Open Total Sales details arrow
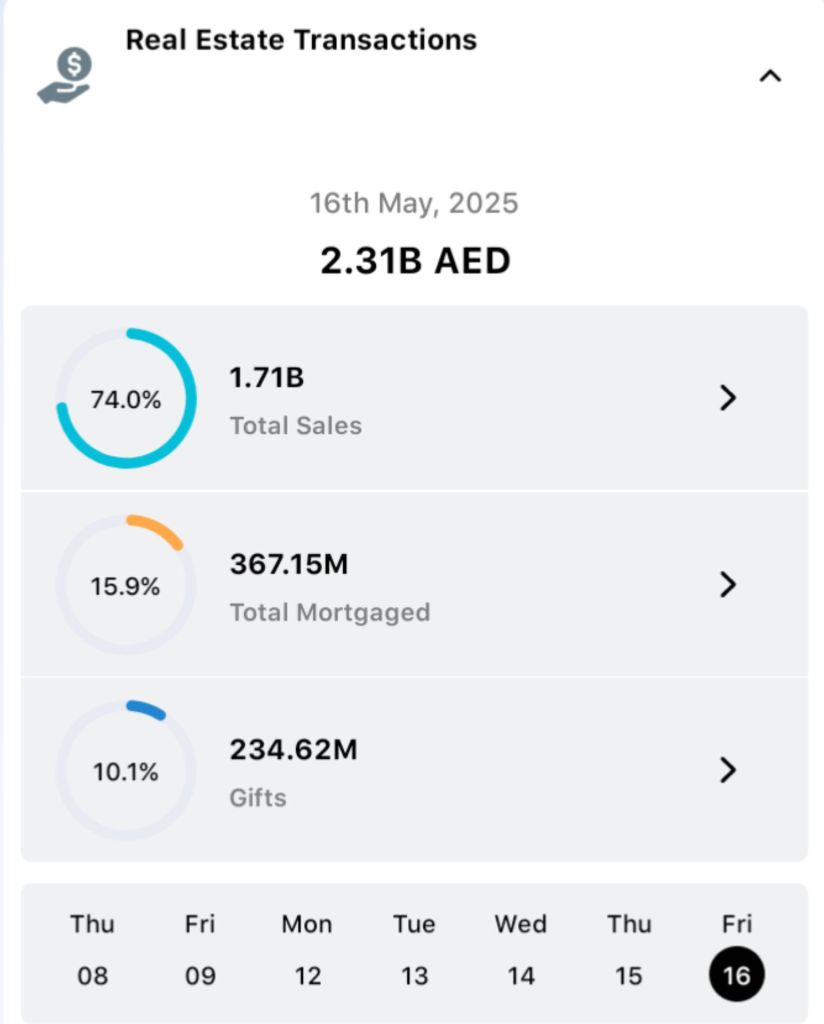This screenshot has width=824, height=1024. [x=728, y=398]
